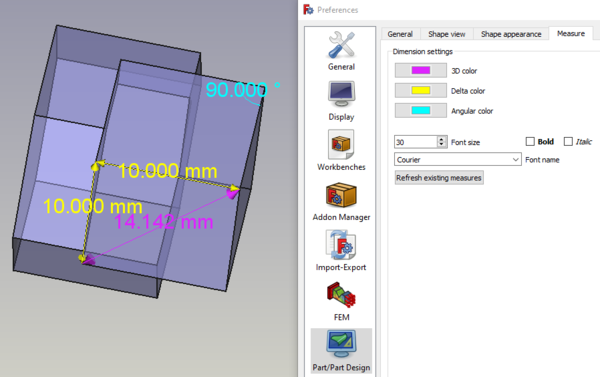Switch to the Shape appearance tab
This screenshot has height=377, width=600.
(511, 34)
